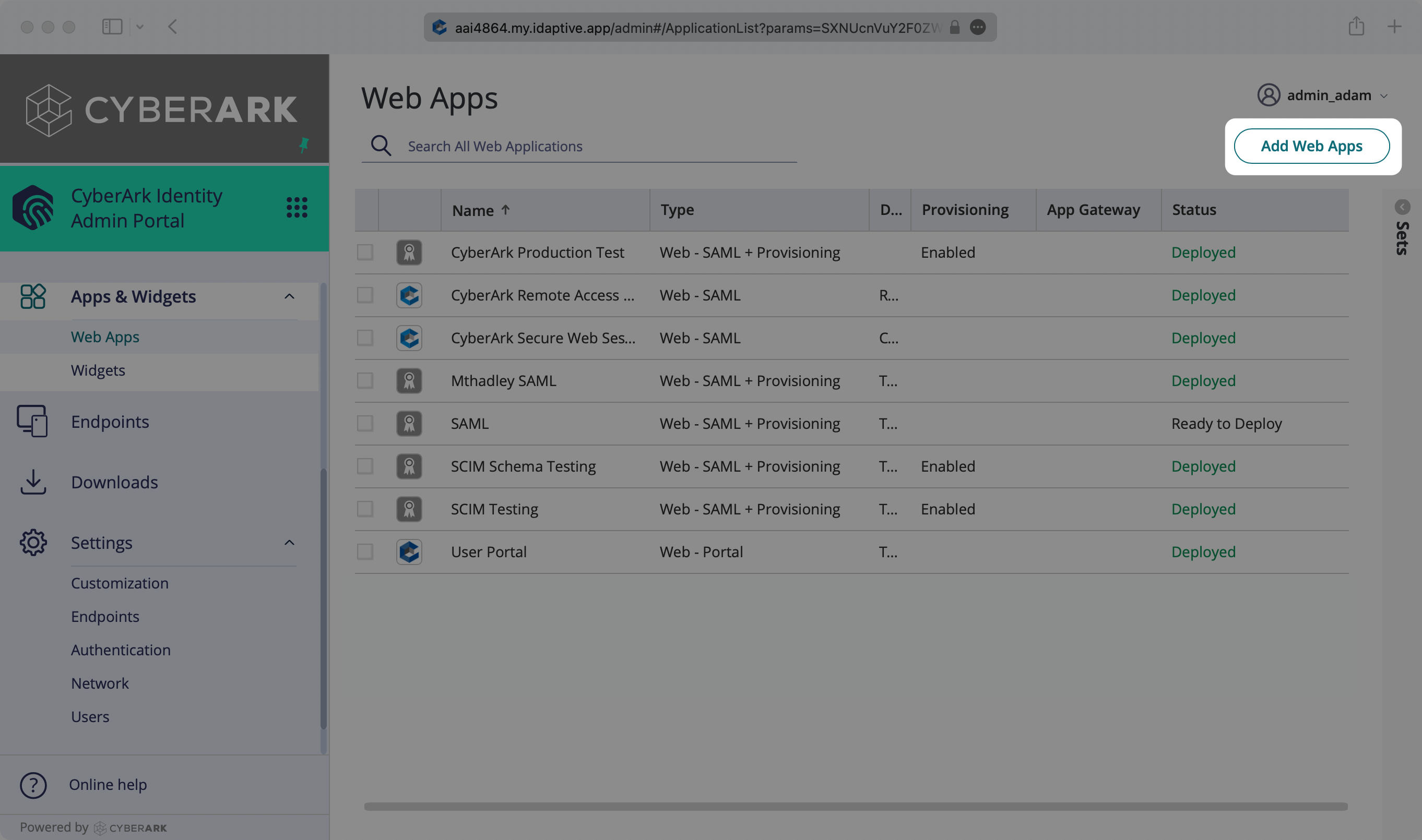Viewport: 1422px width, 840px height.
Task: Toggle checkbox for SCIM Schema Testing row
Action: (x=365, y=466)
